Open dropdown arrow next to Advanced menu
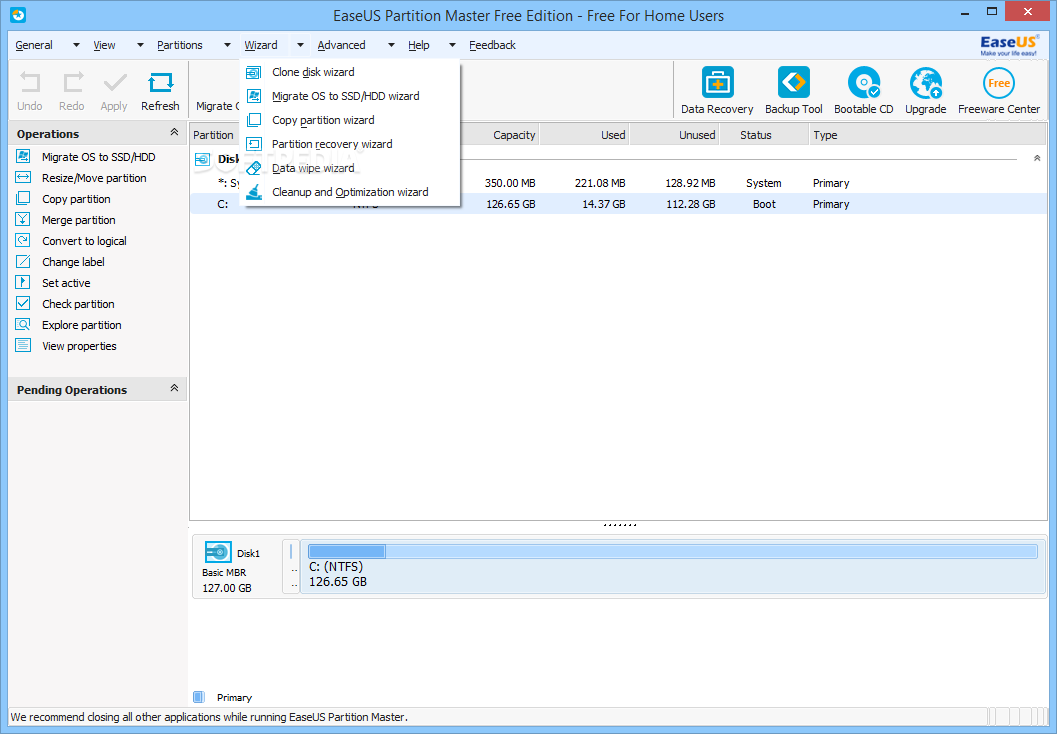The image size is (1057, 734). (x=391, y=45)
